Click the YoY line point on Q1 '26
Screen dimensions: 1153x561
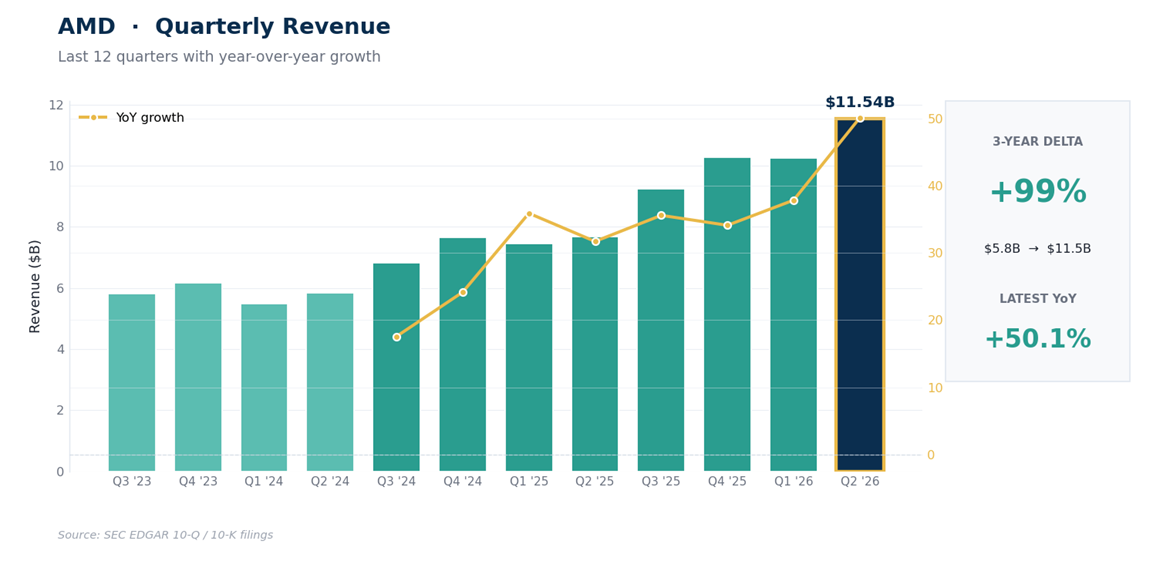click(793, 201)
